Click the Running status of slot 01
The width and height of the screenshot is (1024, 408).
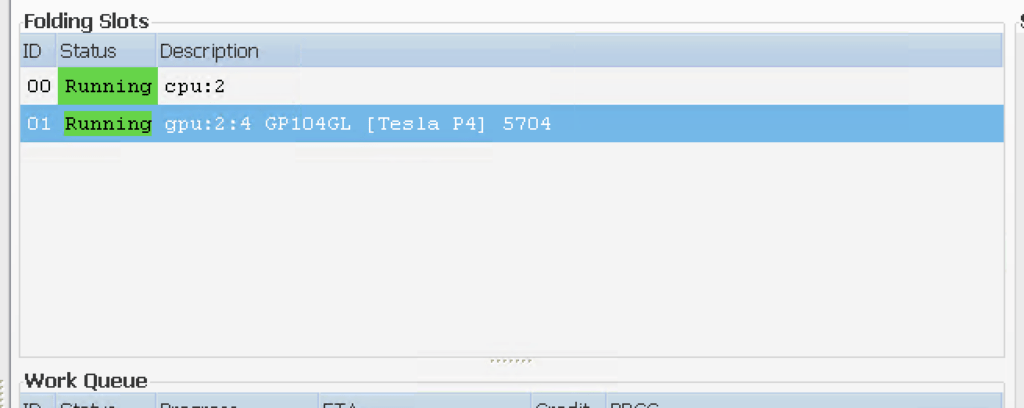coord(108,123)
